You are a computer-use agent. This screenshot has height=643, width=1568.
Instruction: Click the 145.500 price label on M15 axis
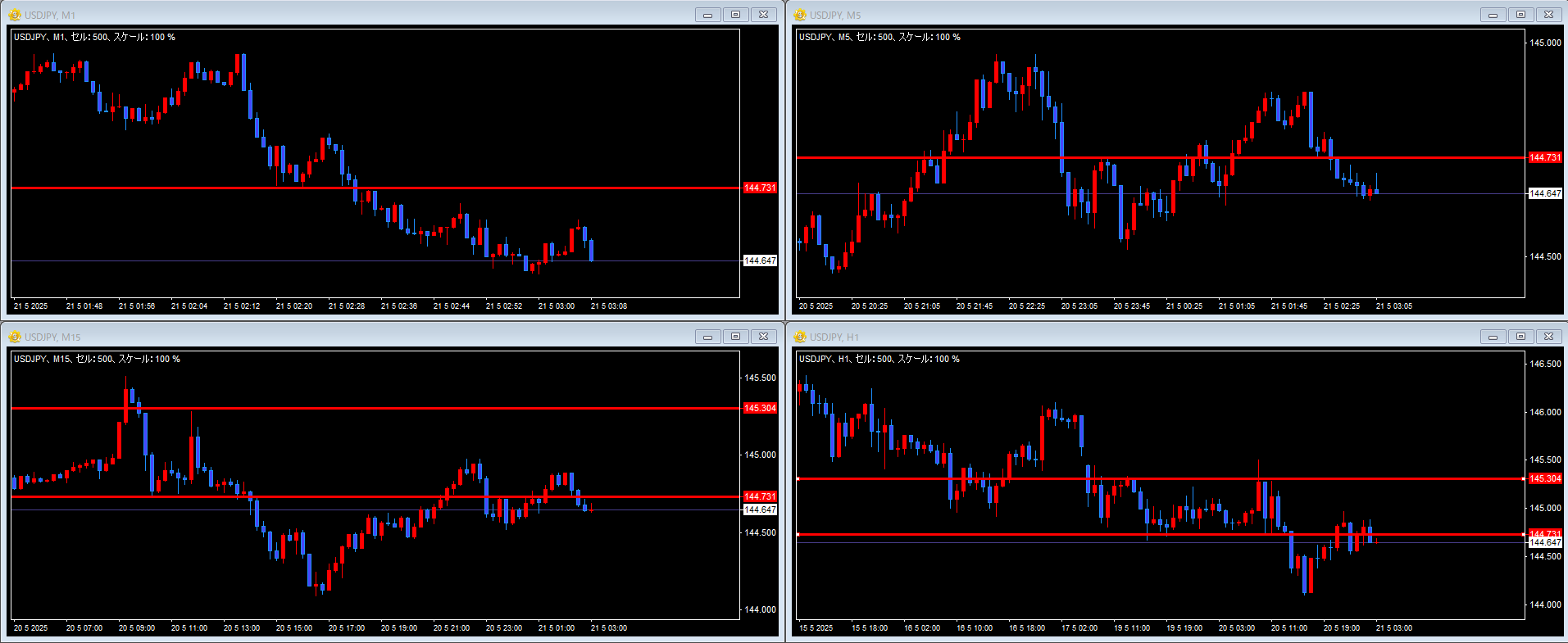(760, 378)
